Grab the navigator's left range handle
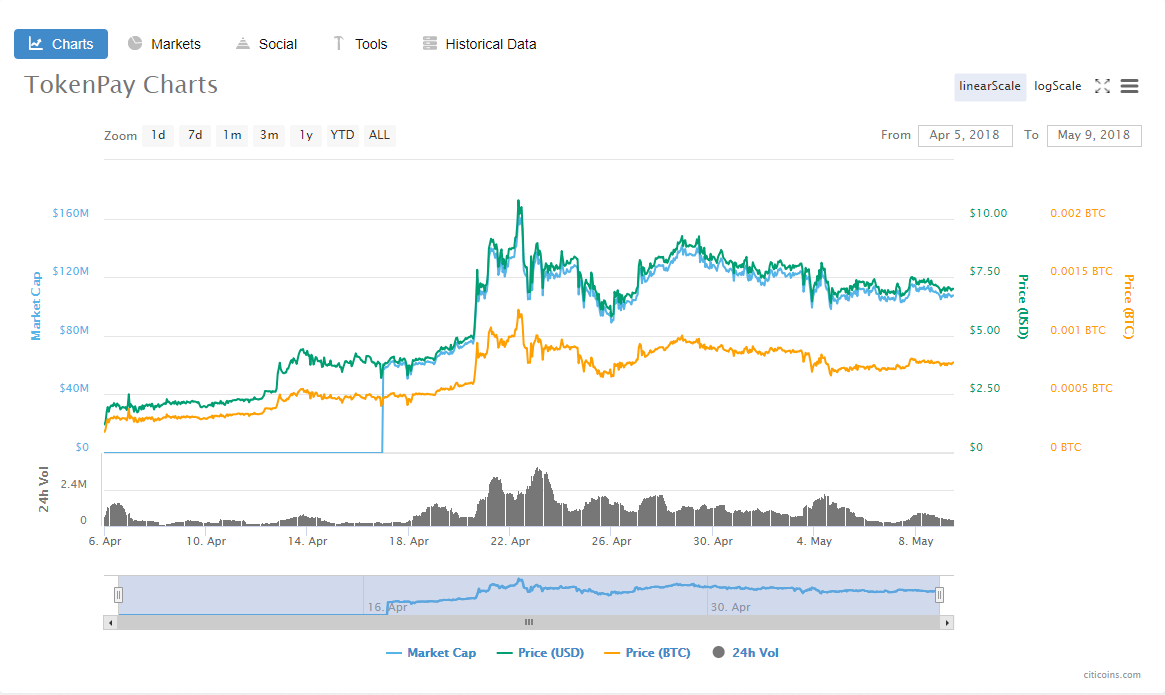The image size is (1165, 695). pos(118,595)
